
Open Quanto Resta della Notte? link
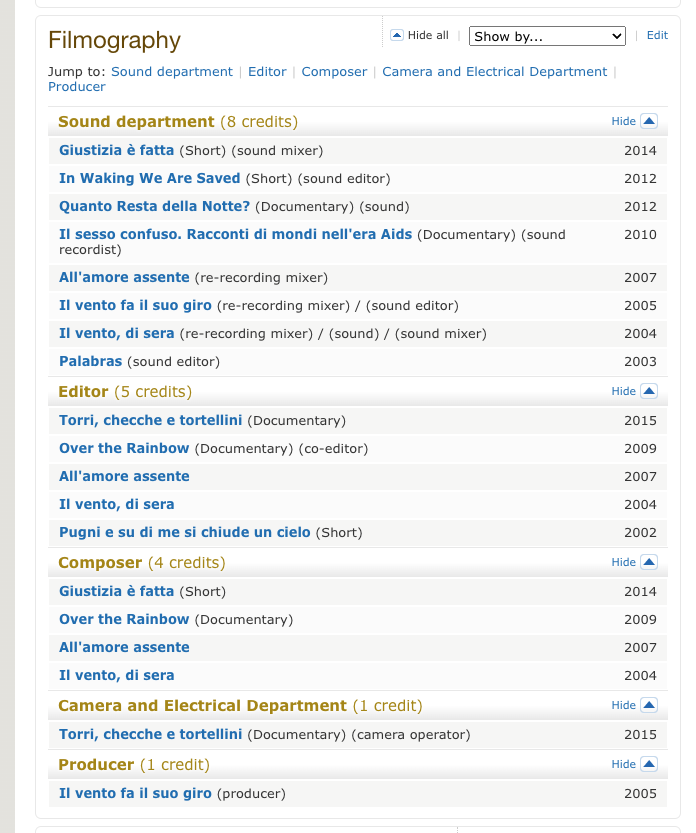(154, 207)
